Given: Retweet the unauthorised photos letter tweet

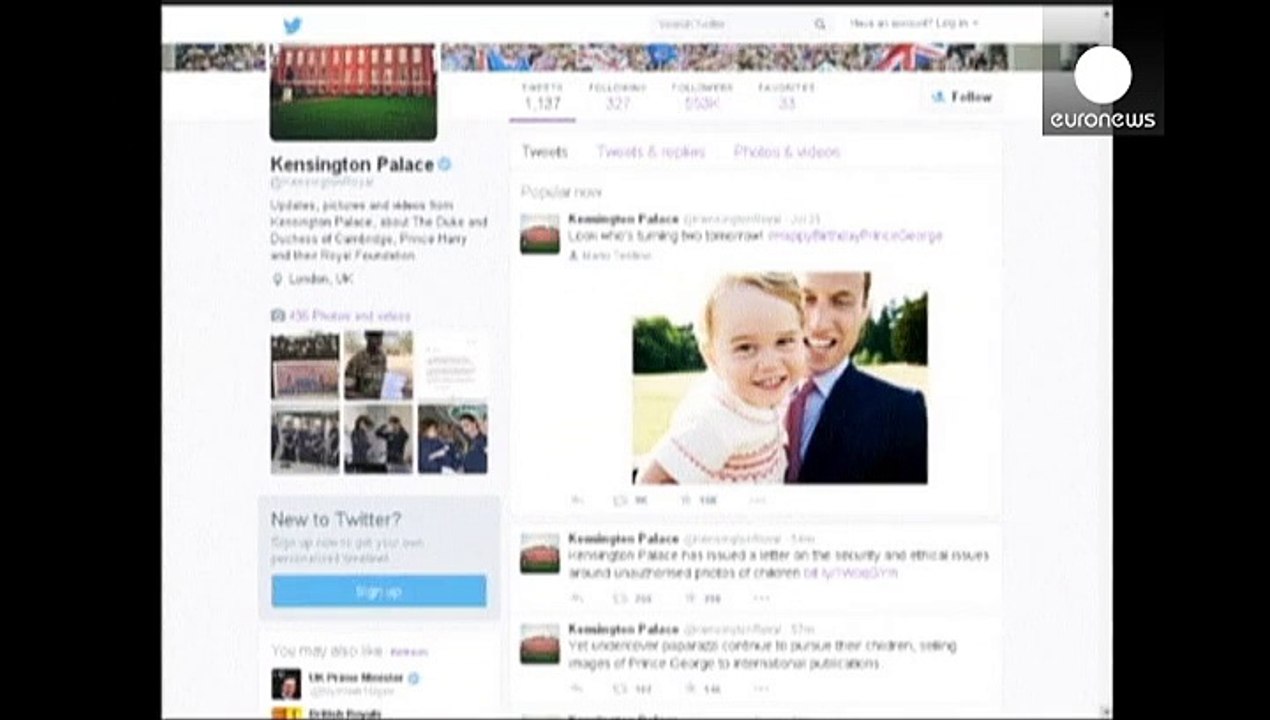Looking at the screenshot, I should point(620,598).
